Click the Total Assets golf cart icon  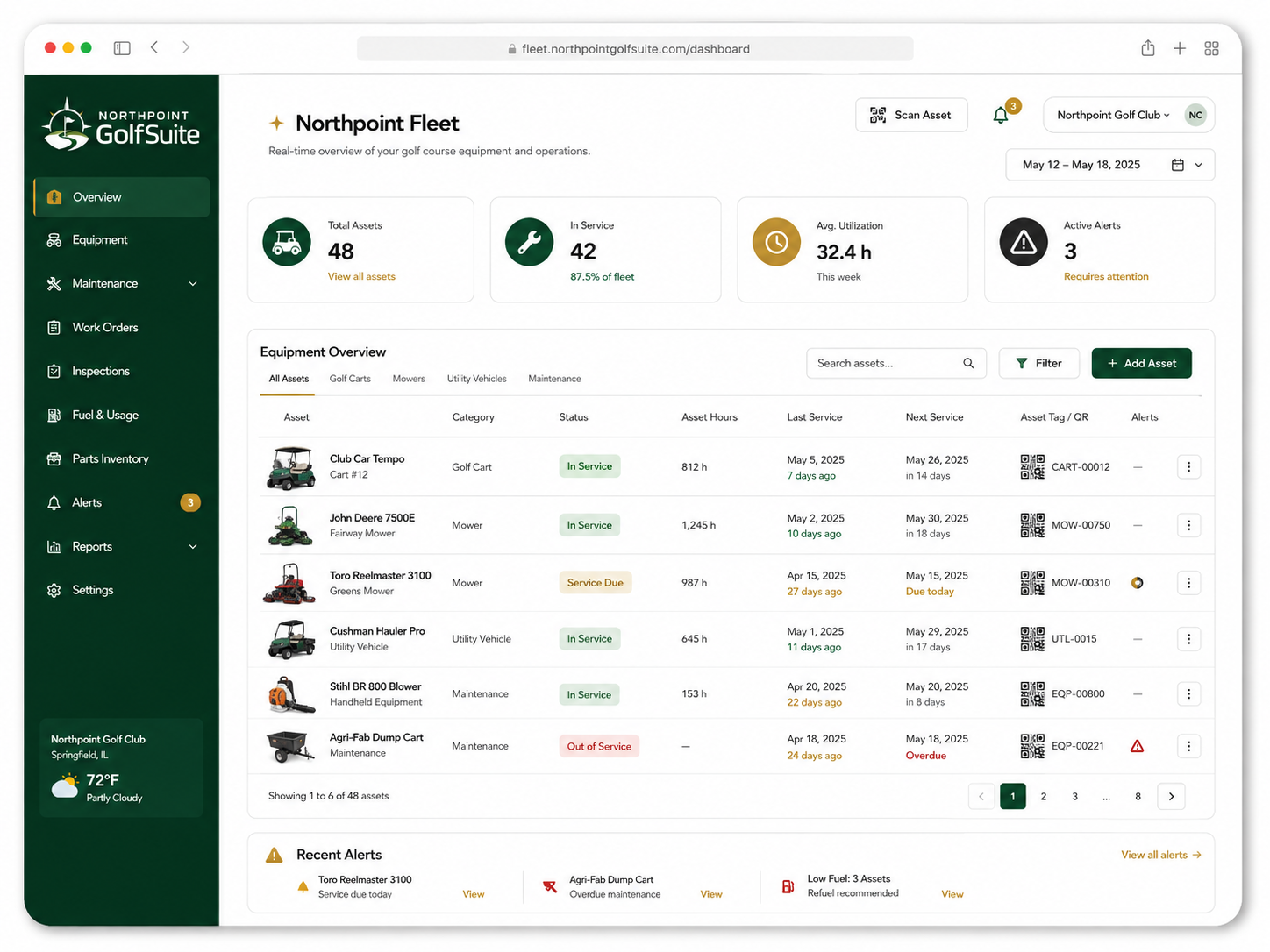tap(287, 242)
